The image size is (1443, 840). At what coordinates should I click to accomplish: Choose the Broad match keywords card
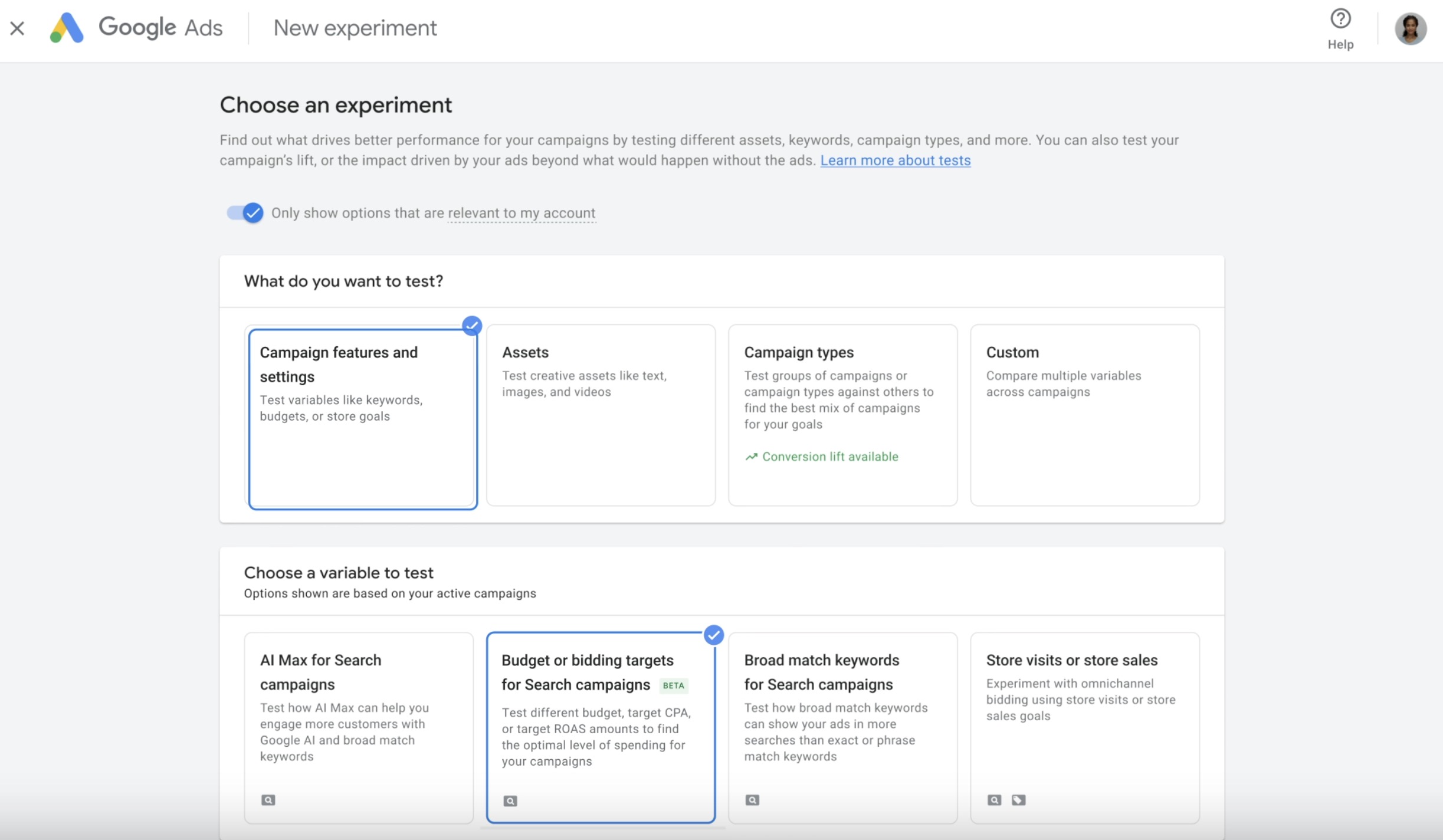pos(842,727)
